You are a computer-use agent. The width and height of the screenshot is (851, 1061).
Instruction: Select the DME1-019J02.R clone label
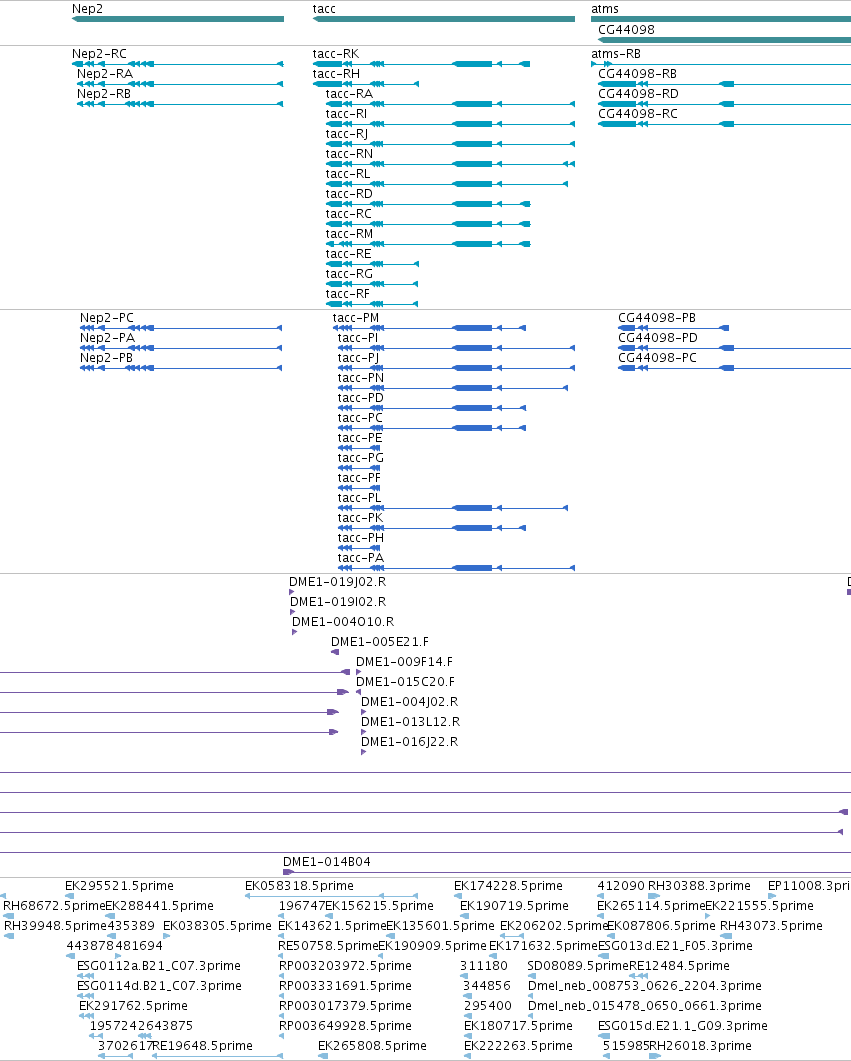coord(338,581)
